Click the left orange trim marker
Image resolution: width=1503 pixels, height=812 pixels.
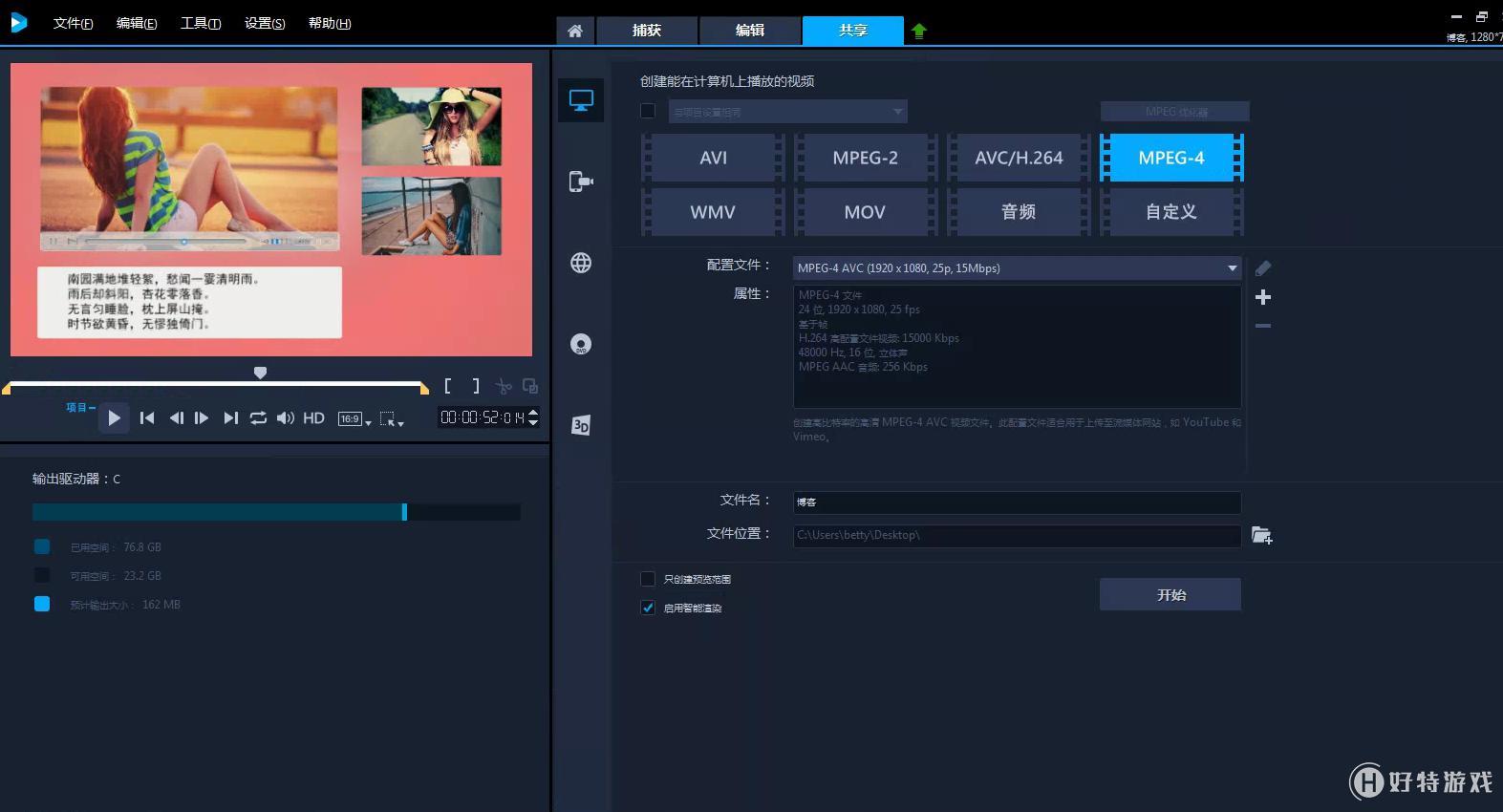pos(7,388)
